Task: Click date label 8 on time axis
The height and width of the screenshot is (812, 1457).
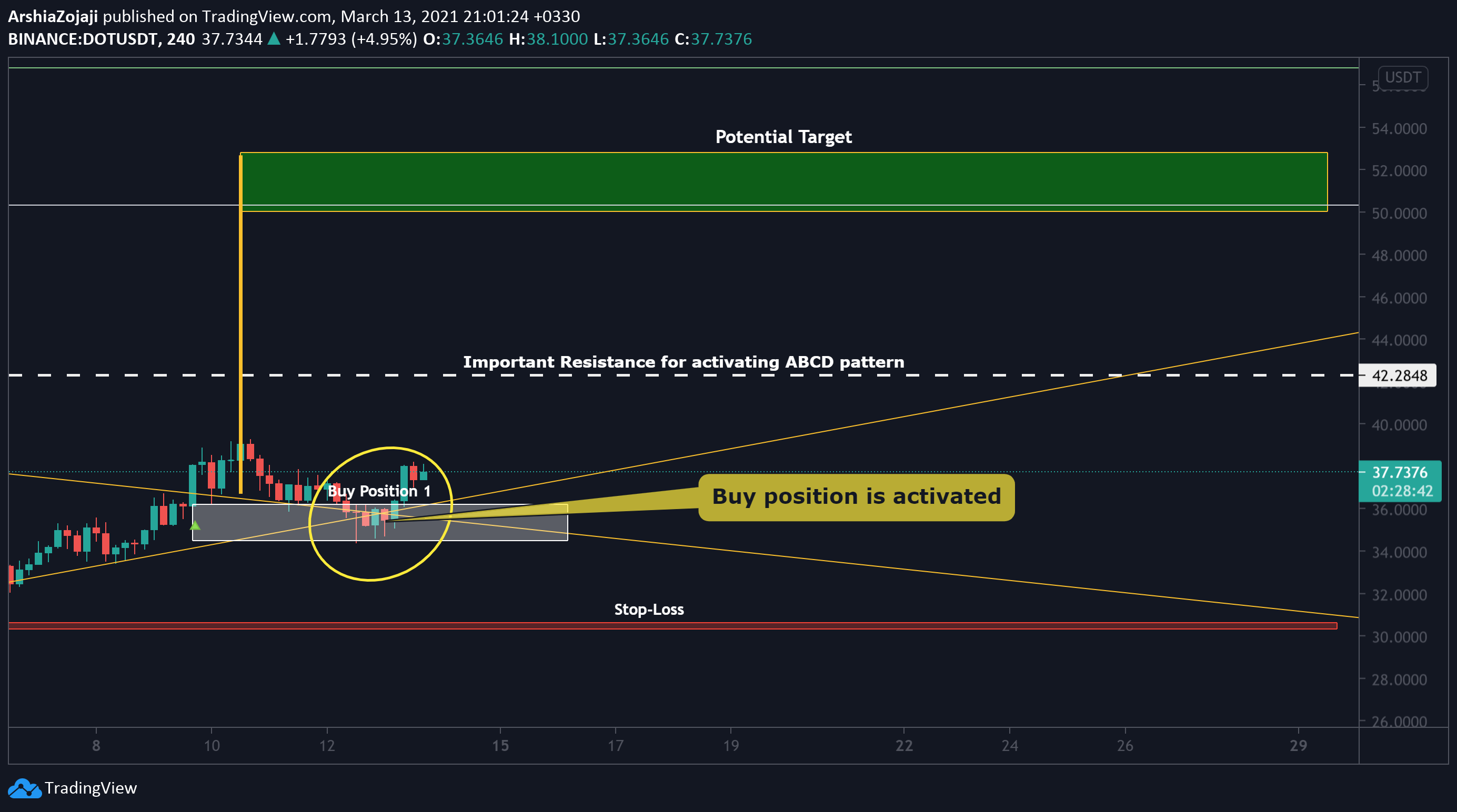Action: tap(96, 746)
